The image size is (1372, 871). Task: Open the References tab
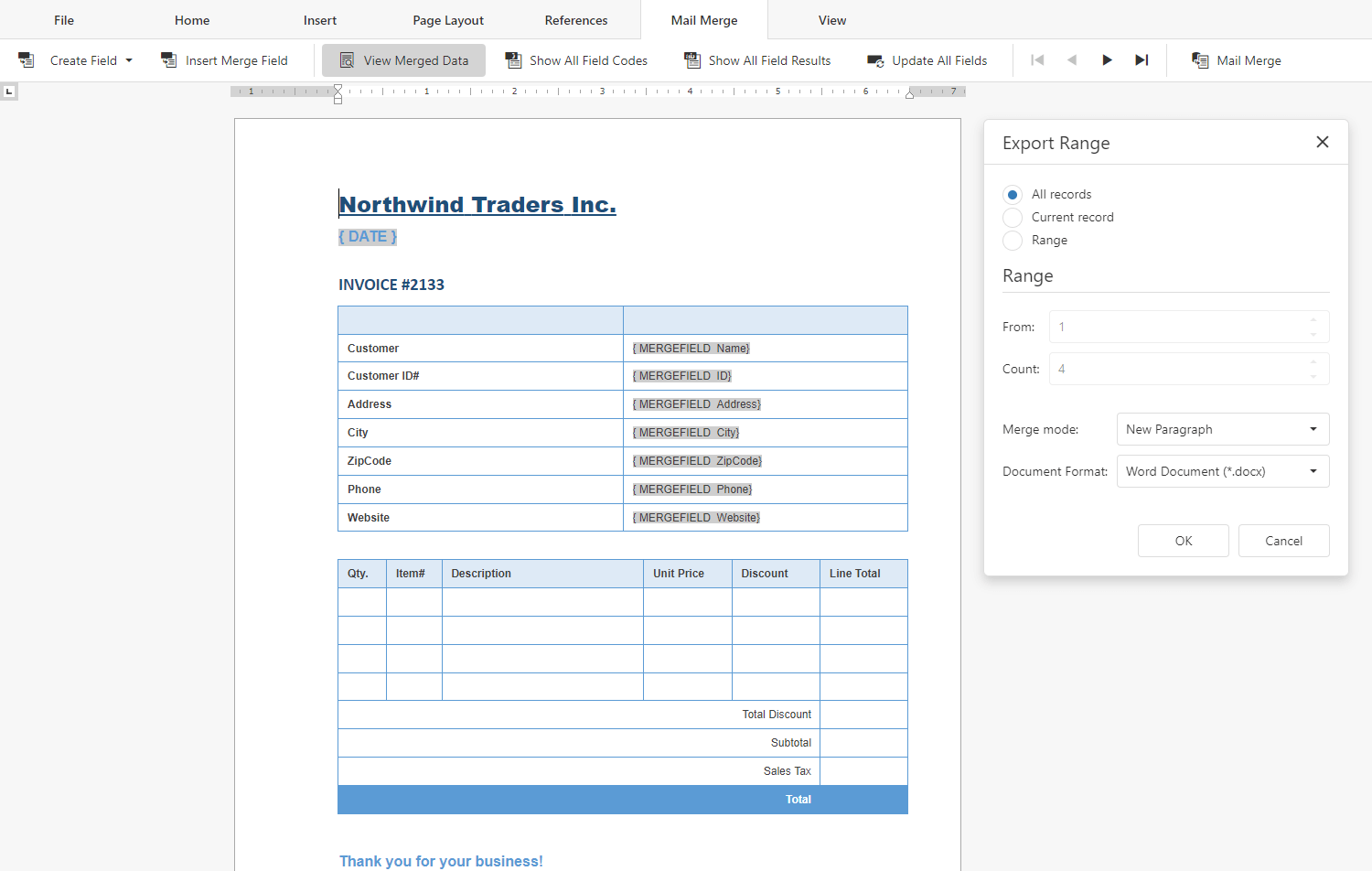576,20
